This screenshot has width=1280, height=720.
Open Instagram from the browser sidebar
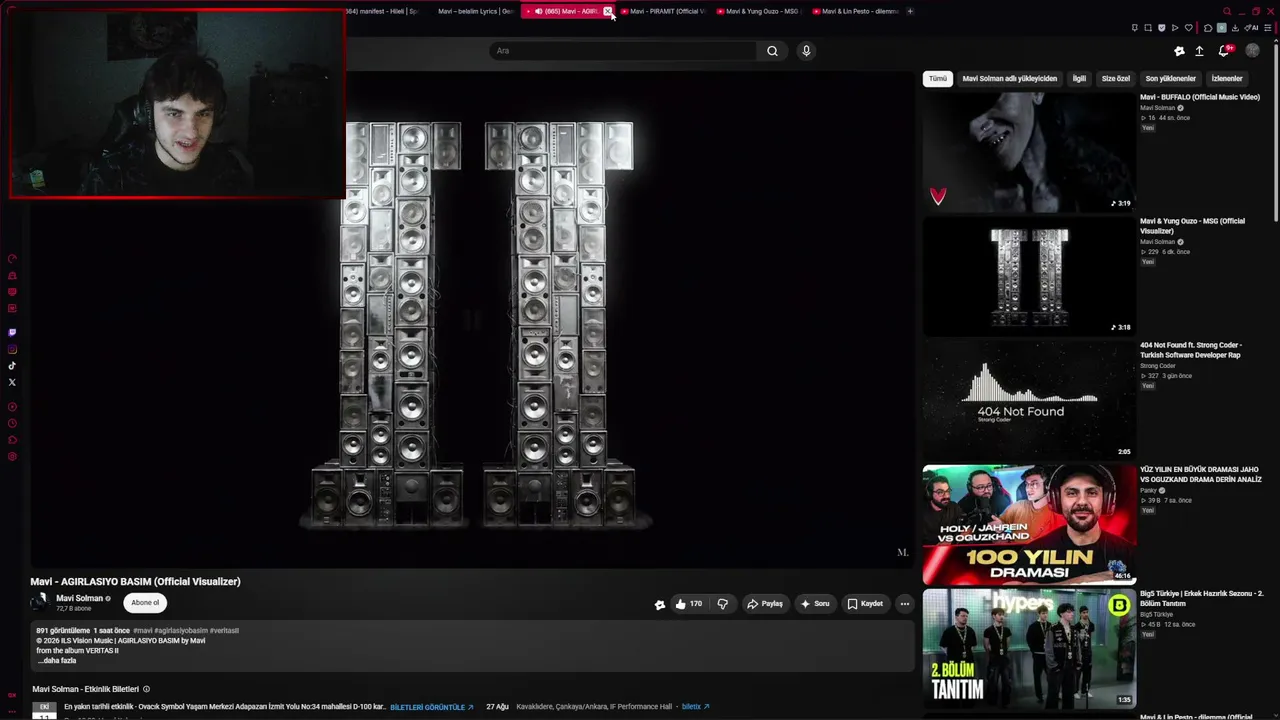click(12, 349)
